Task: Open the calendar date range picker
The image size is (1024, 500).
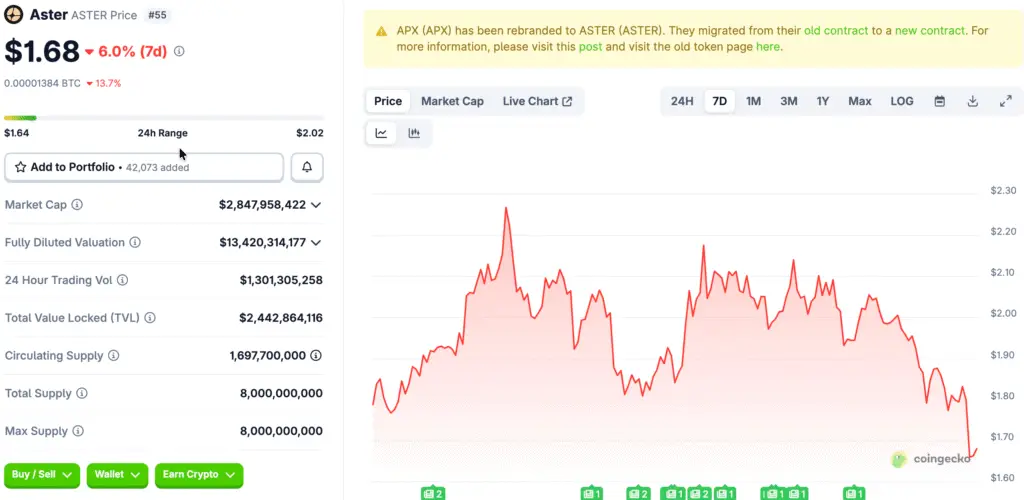Action: click(x=940, y=101)
